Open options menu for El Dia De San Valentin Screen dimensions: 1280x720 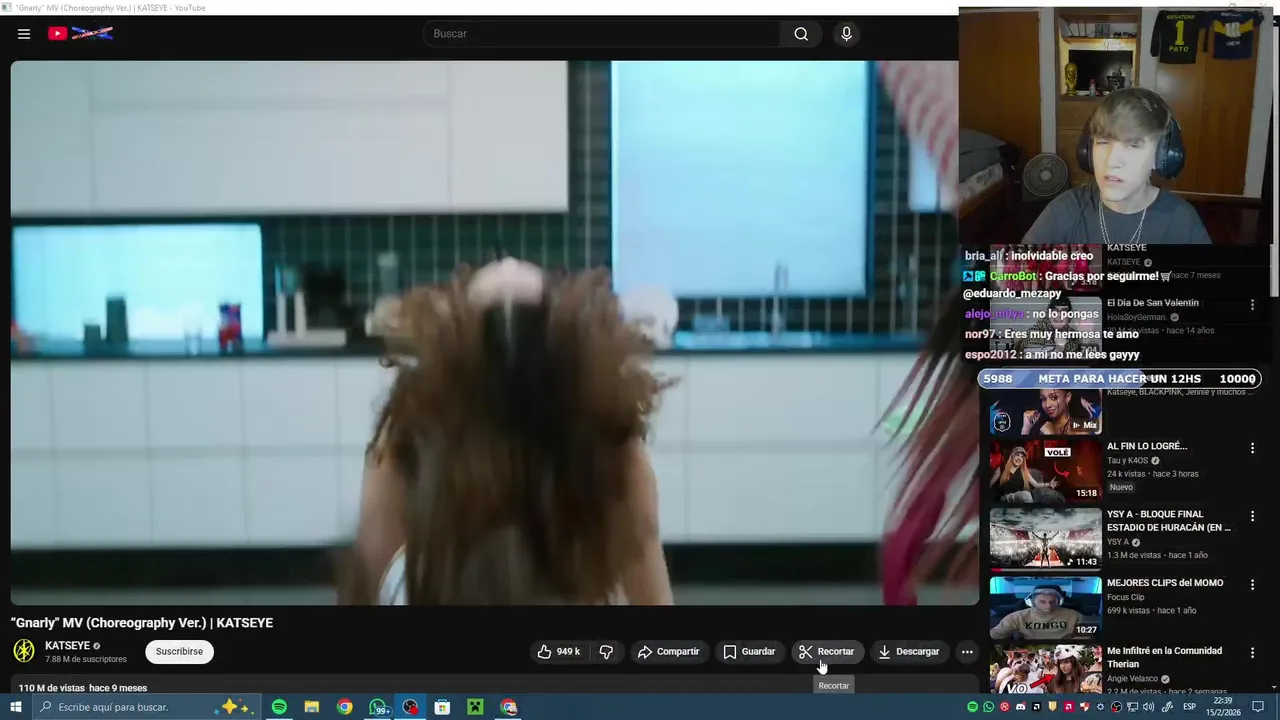point(1252,304)
